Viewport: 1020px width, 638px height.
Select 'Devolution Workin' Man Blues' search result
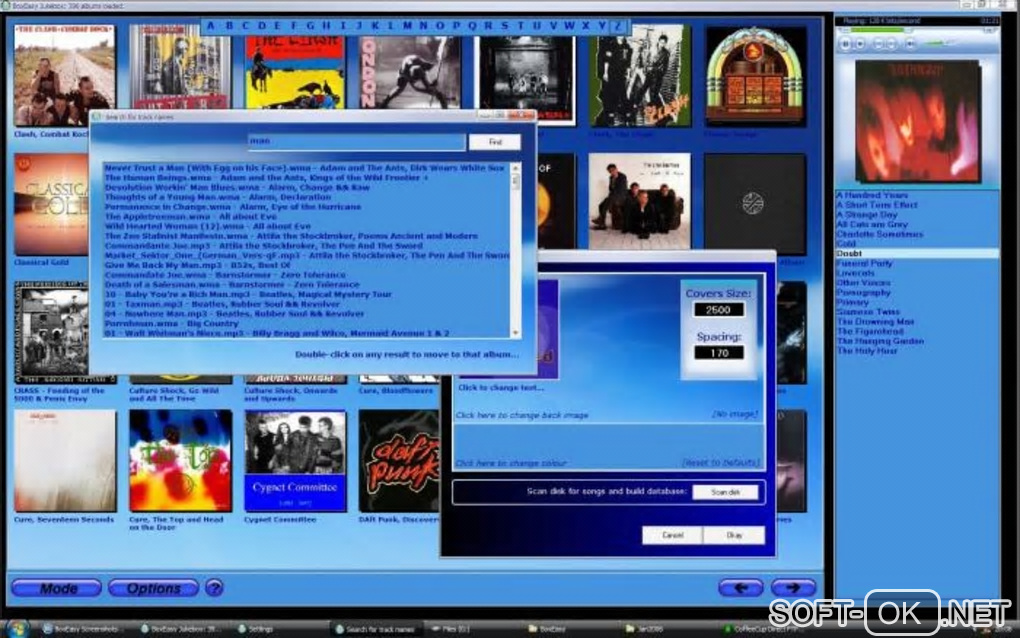[237, 187]
